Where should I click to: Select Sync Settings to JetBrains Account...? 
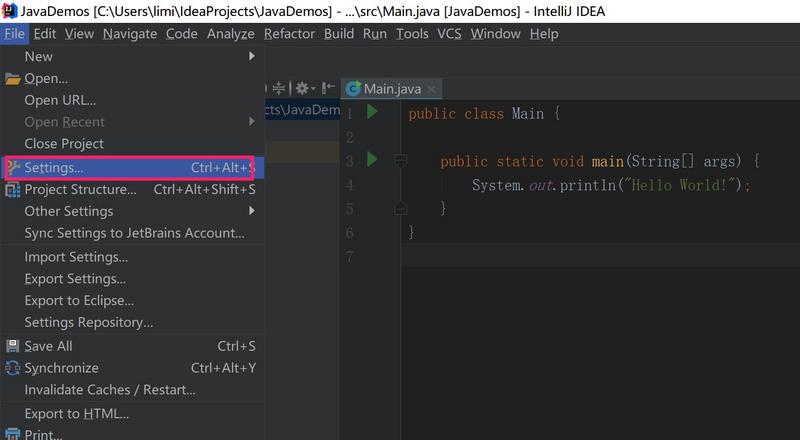pyautogui.click(x=133, y=233)
